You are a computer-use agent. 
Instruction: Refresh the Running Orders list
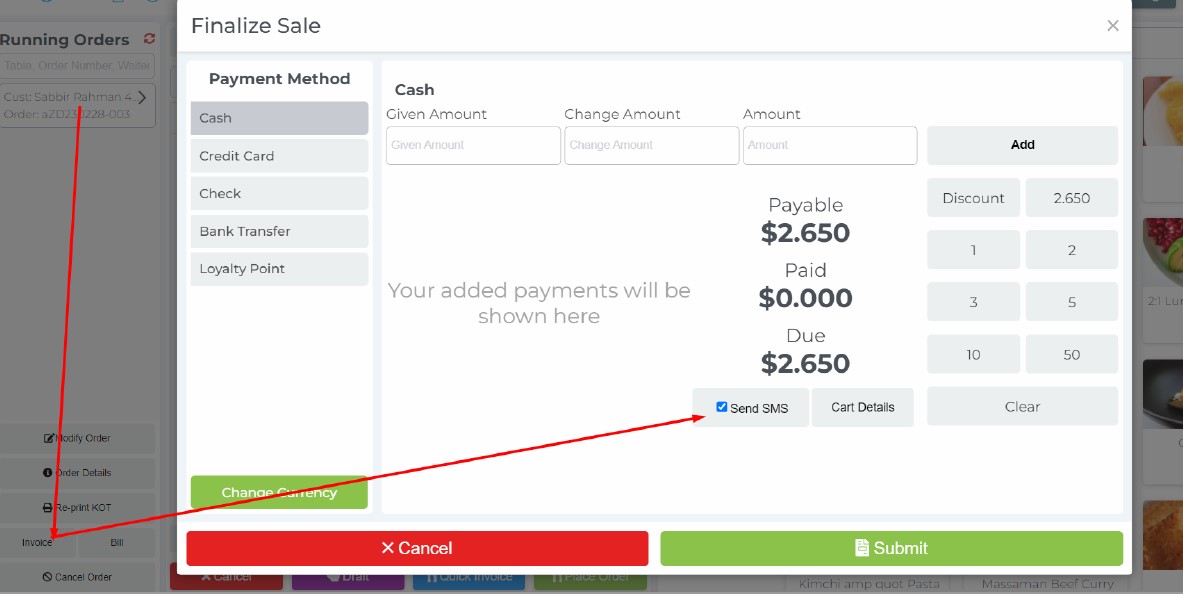point(150,39)
